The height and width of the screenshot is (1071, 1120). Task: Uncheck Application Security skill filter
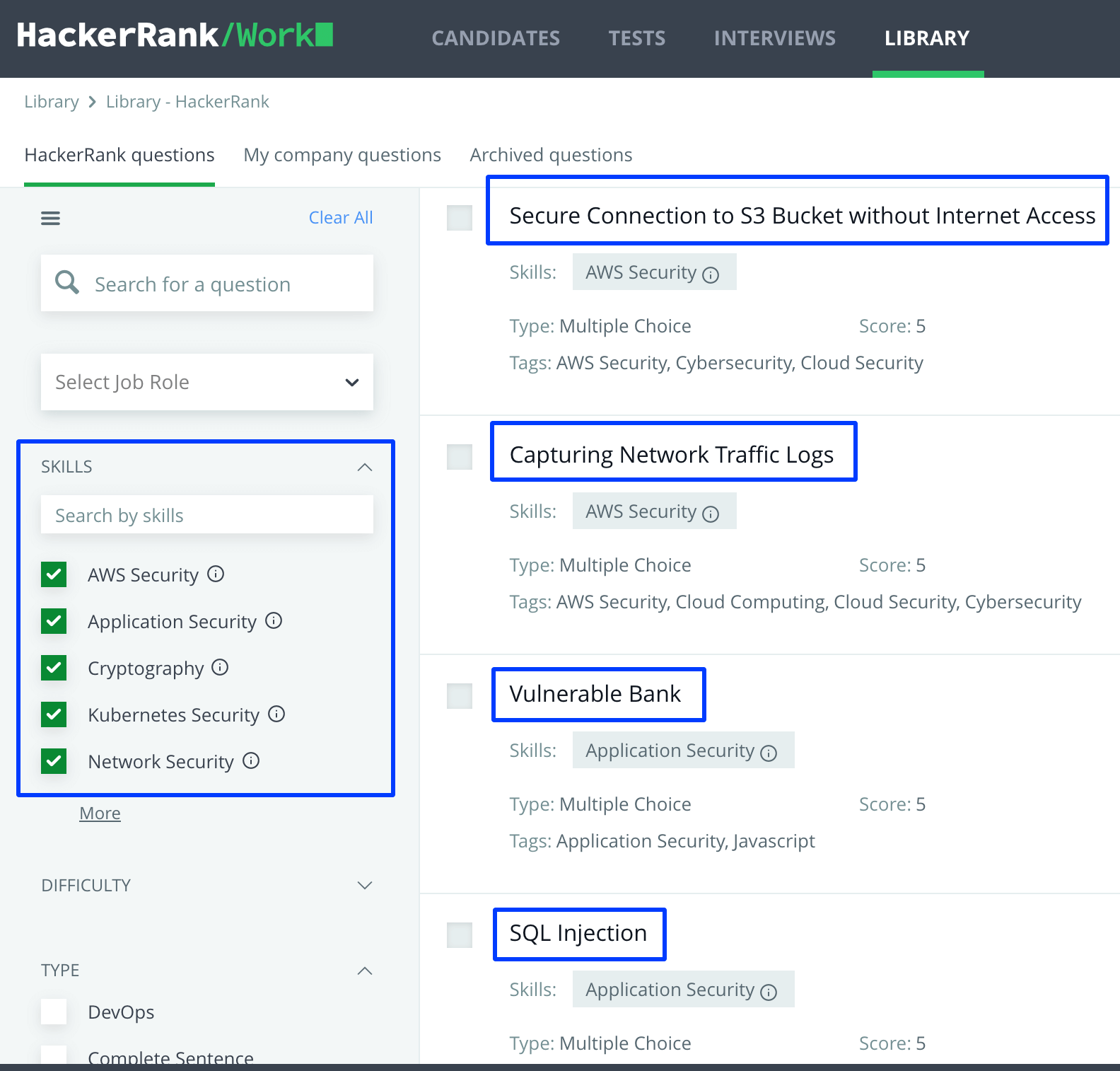54,621
